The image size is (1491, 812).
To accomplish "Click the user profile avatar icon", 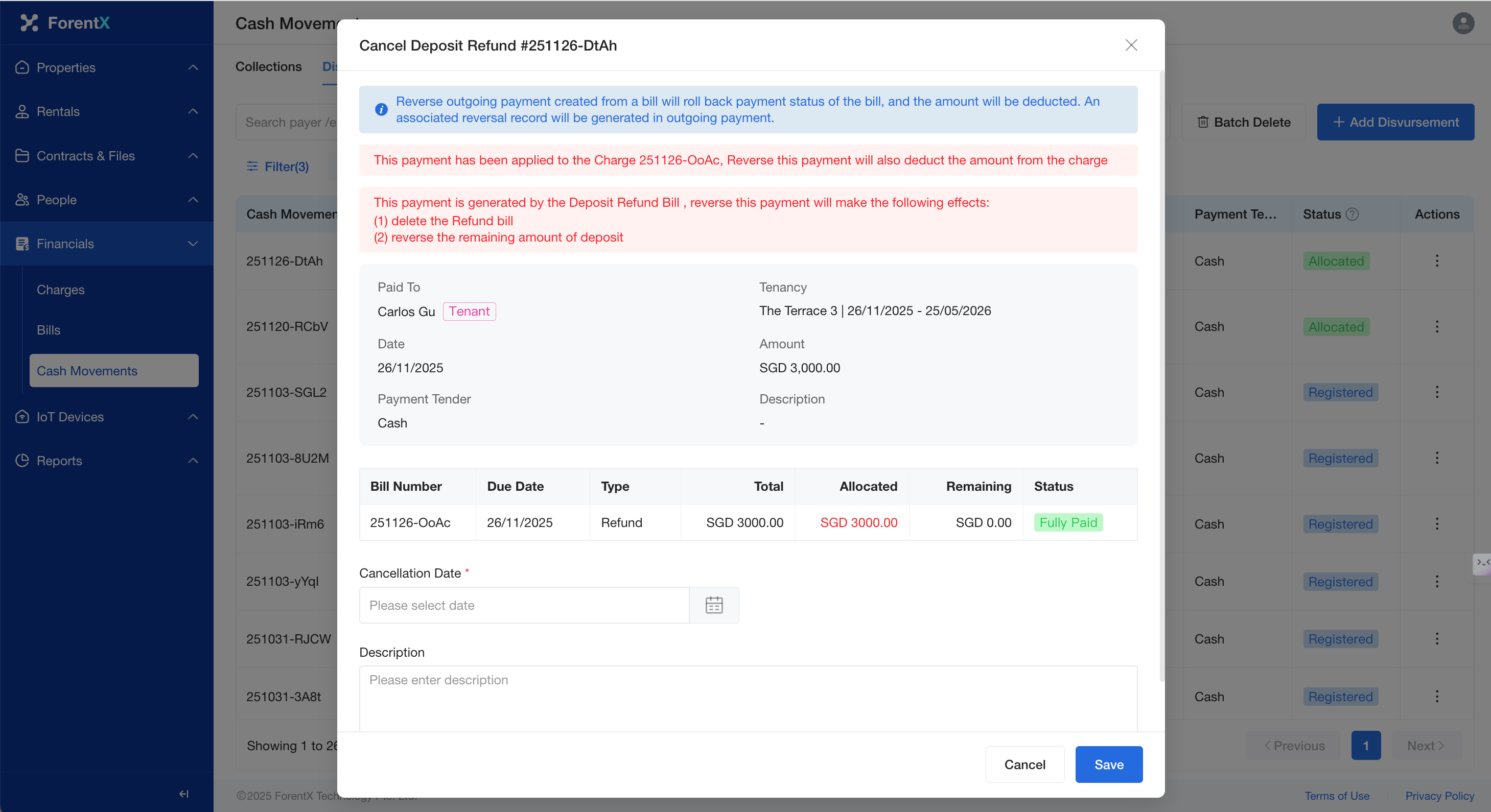I will click(1462, 23).
